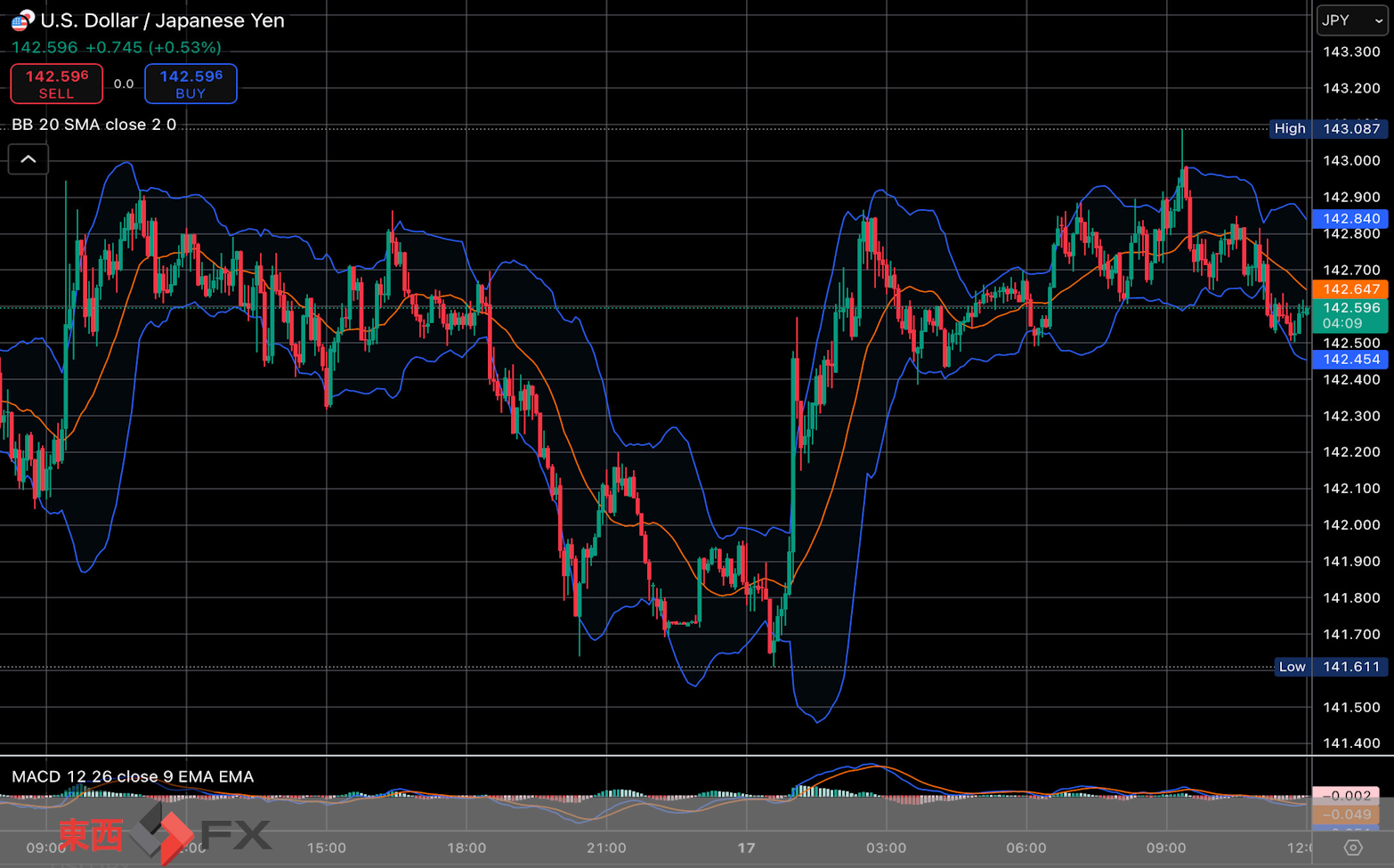Click the blue upper band tag 142.840
The width and height of the screenshot is (1394, 868).
(x=1349, y=219)
